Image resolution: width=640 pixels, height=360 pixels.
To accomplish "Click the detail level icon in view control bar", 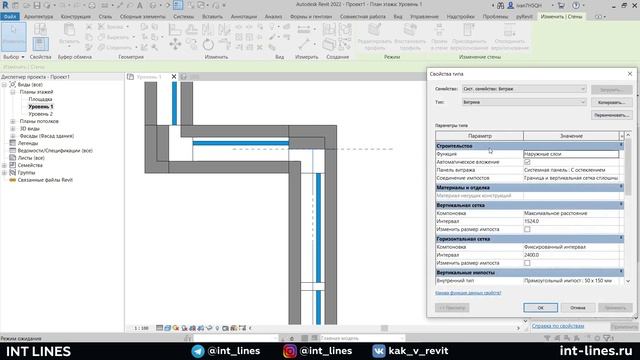I will (160, 328).
